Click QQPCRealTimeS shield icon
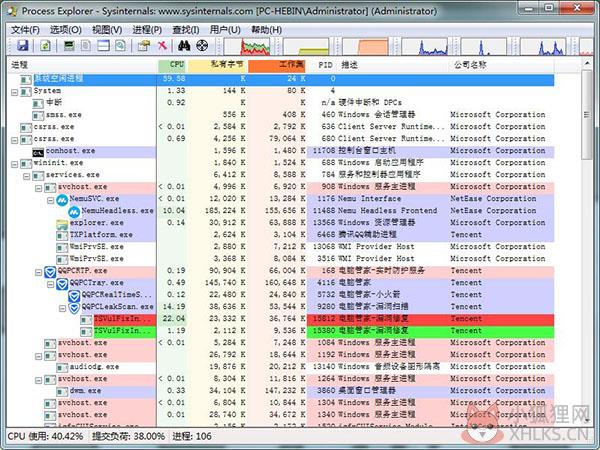600x450 pixels. coord(74,295)
